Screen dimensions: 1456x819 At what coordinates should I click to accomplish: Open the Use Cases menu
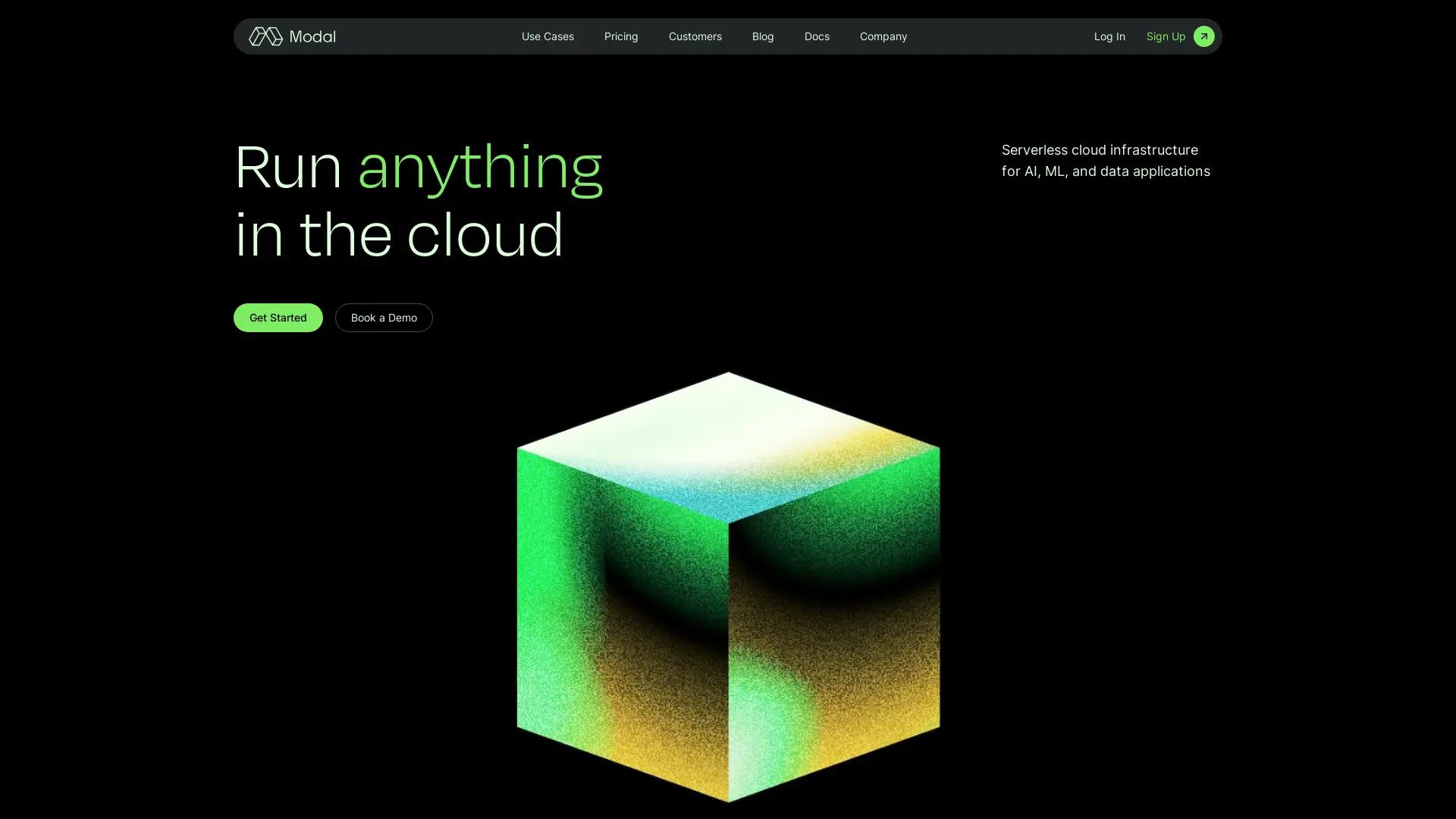[547, 36]
